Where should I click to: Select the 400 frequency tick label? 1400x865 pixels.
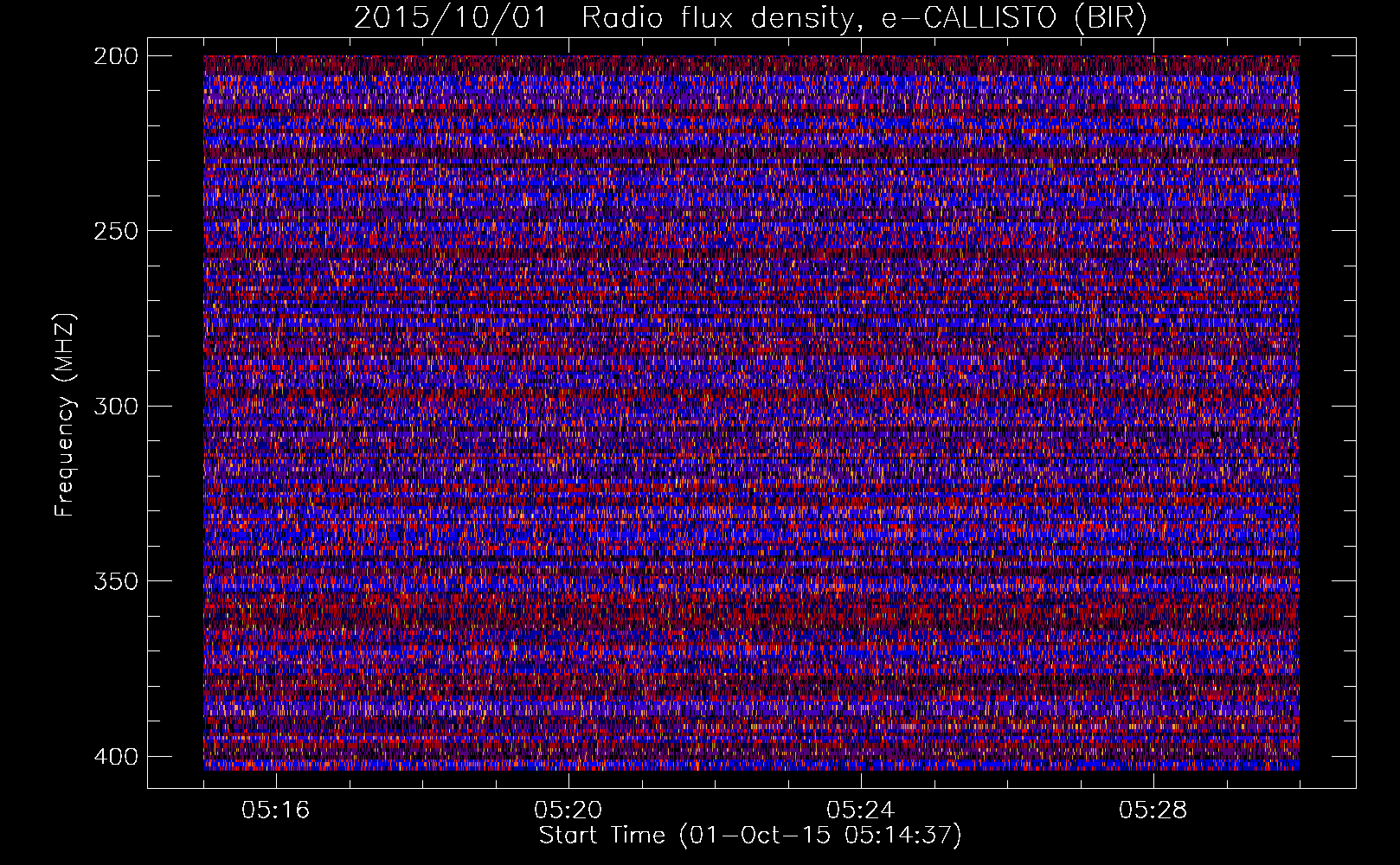pyautogui.click(x=115, y=756)
